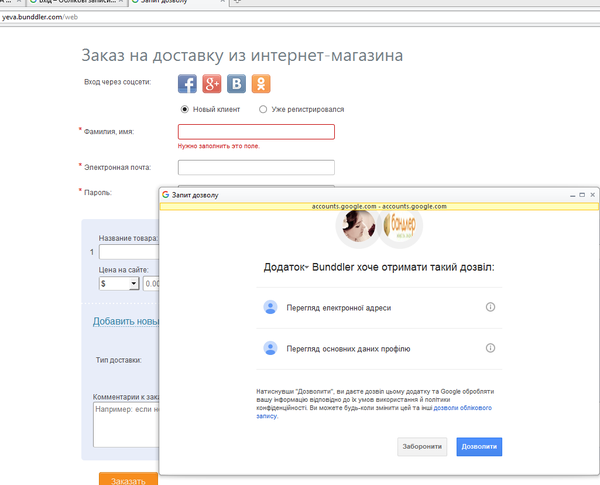Maximize the 'Запит дозволу' popup window
This screenshot has width=600, height=485.
[x=582, y=195]
